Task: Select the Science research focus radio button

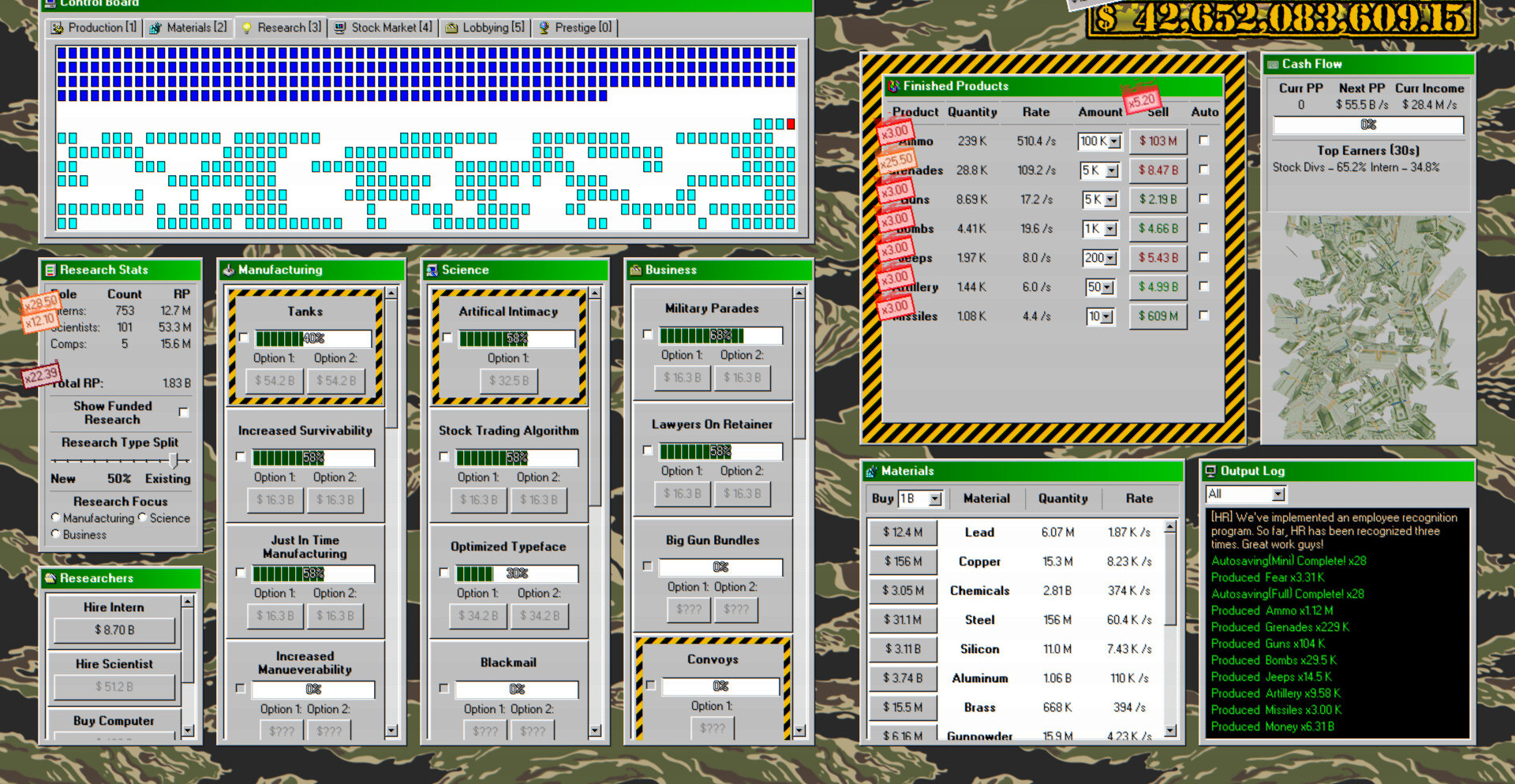Action: click(x=143, y=517)
